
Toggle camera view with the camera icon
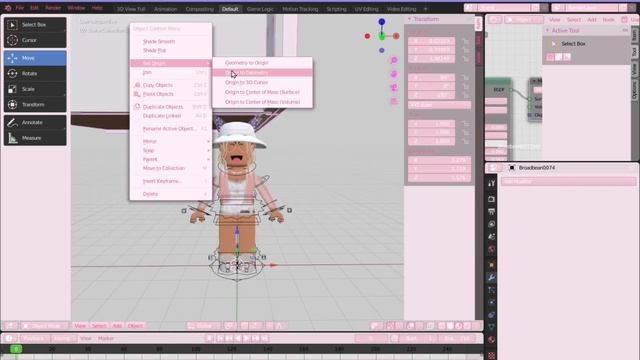[394, 88]
